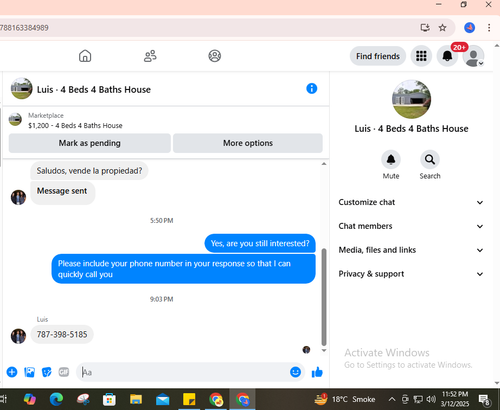Open the Friends icon in top navigation
Image resolution: width=500 pixels, height=410 pixels.
[150, 56]
